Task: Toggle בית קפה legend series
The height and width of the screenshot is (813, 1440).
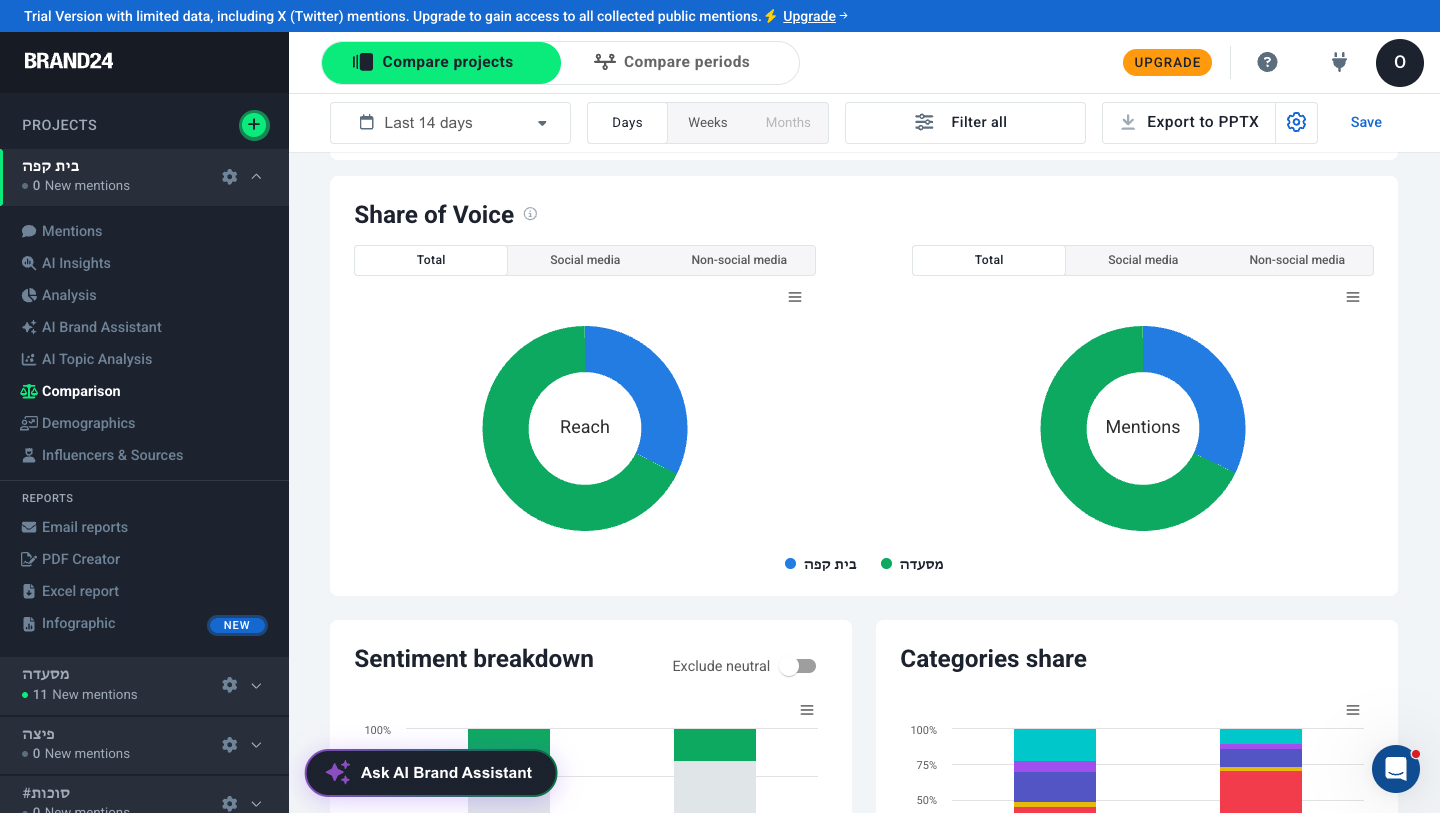Action: pos(821,564)
